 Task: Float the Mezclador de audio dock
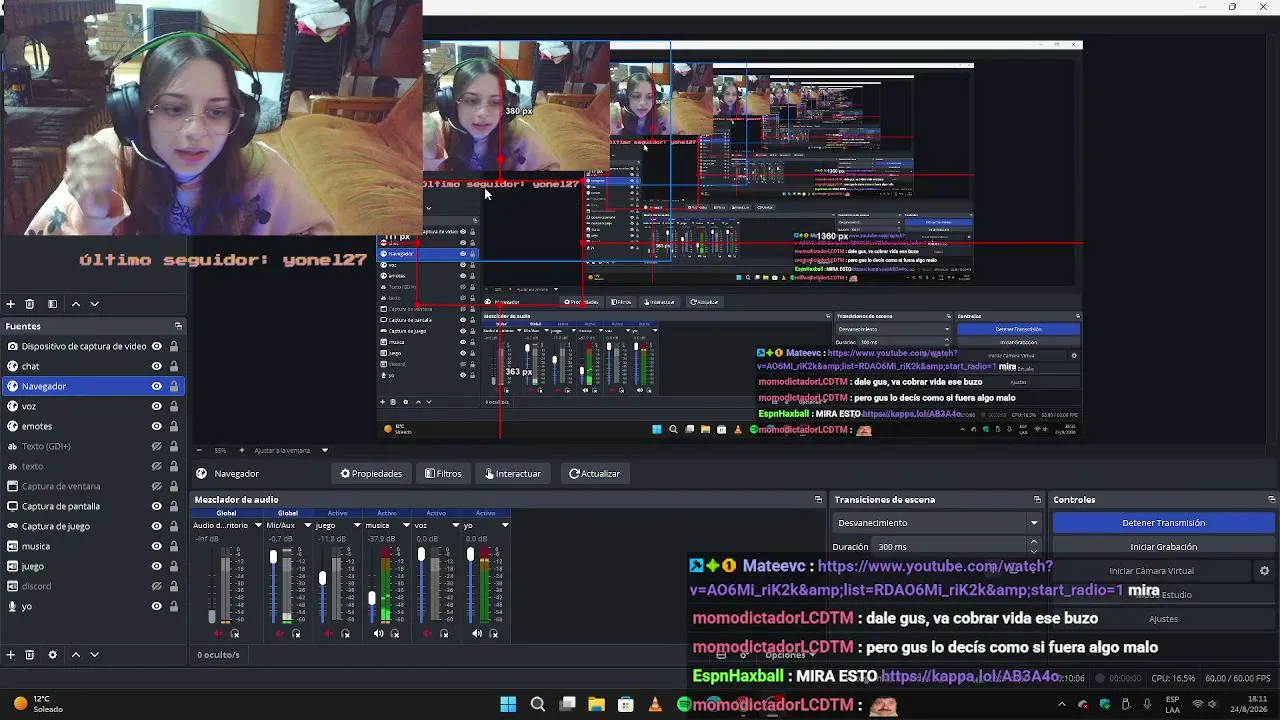(818, 500)
